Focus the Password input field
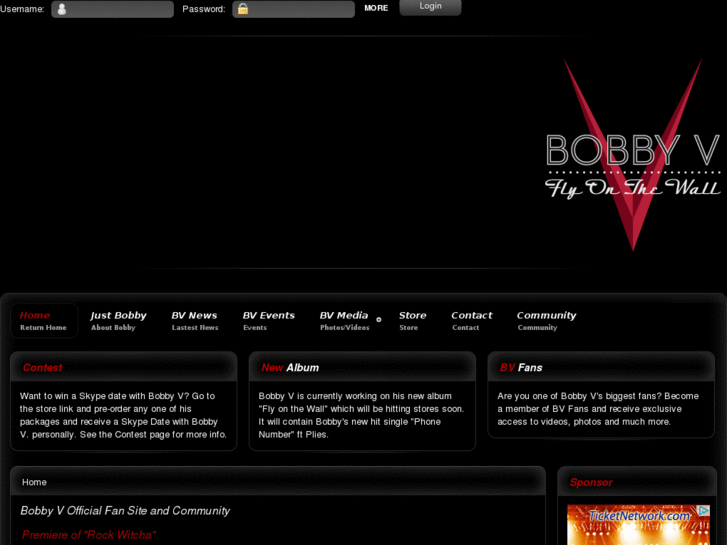Image resolution: width=727 pixels, height=545 pixels. pos(293,9)
